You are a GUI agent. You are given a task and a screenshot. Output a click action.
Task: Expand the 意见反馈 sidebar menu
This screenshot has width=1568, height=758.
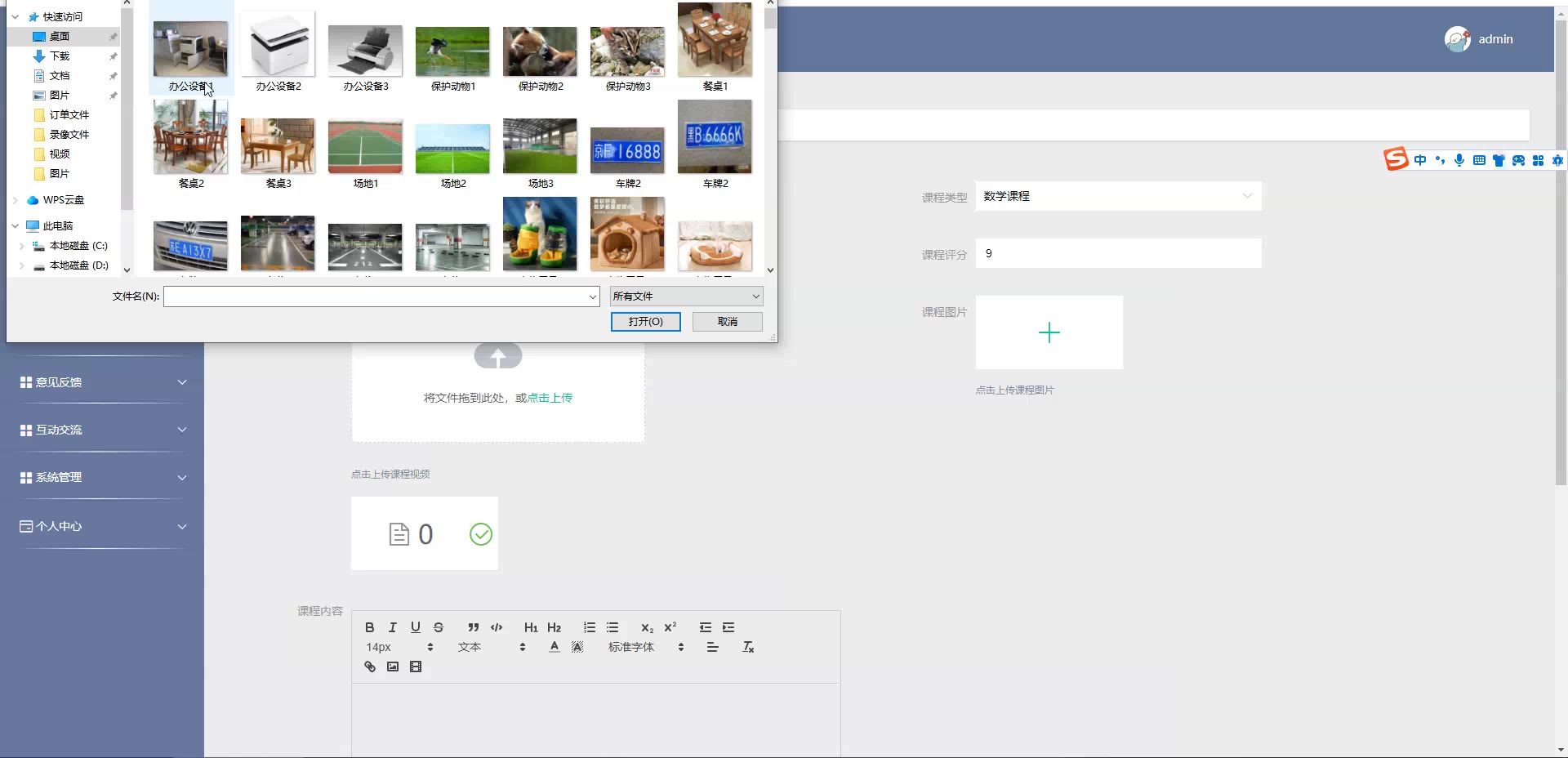pyautogui.click(x=102, y=382)
